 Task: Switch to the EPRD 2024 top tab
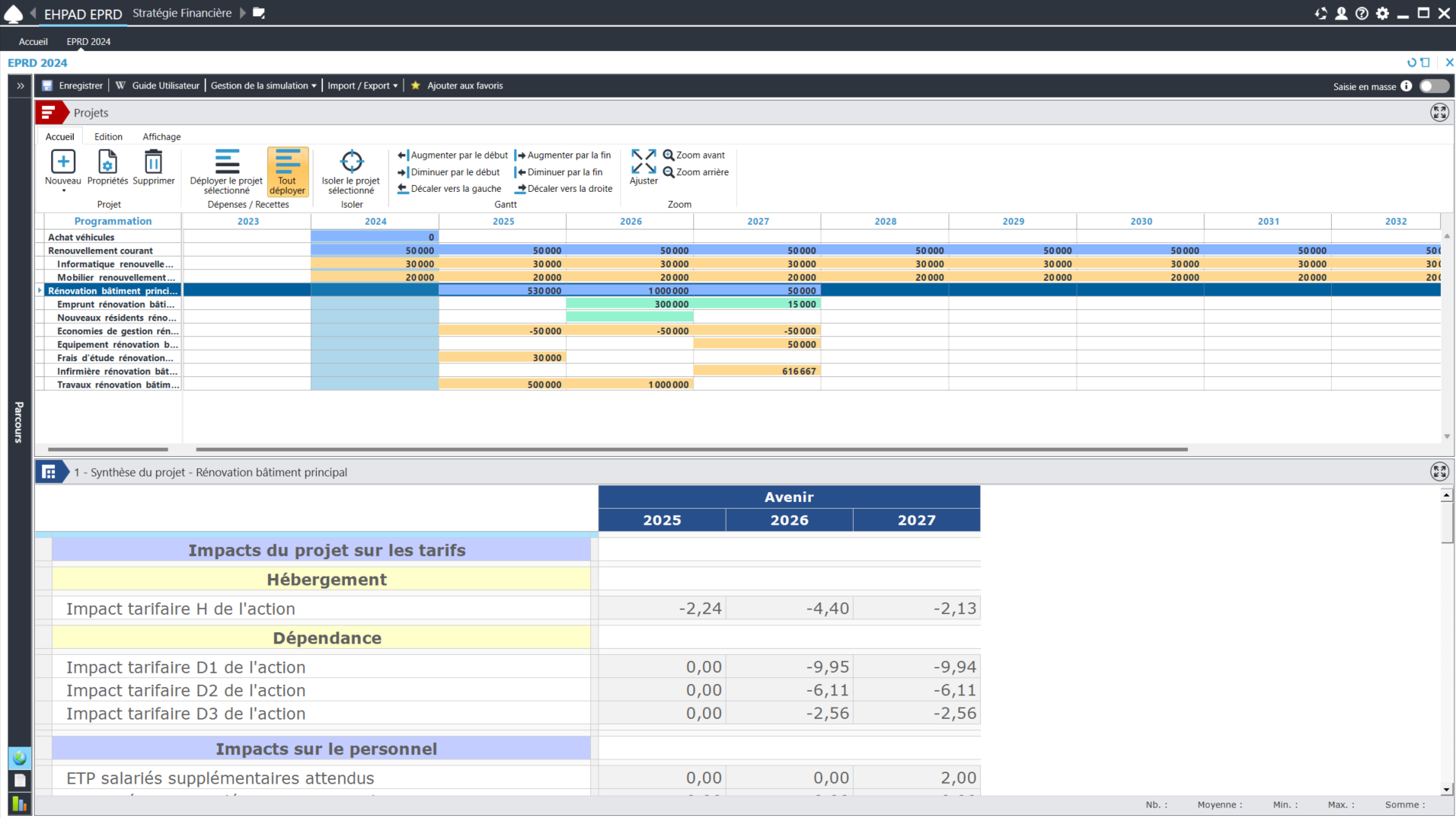(x=88, y=42)
